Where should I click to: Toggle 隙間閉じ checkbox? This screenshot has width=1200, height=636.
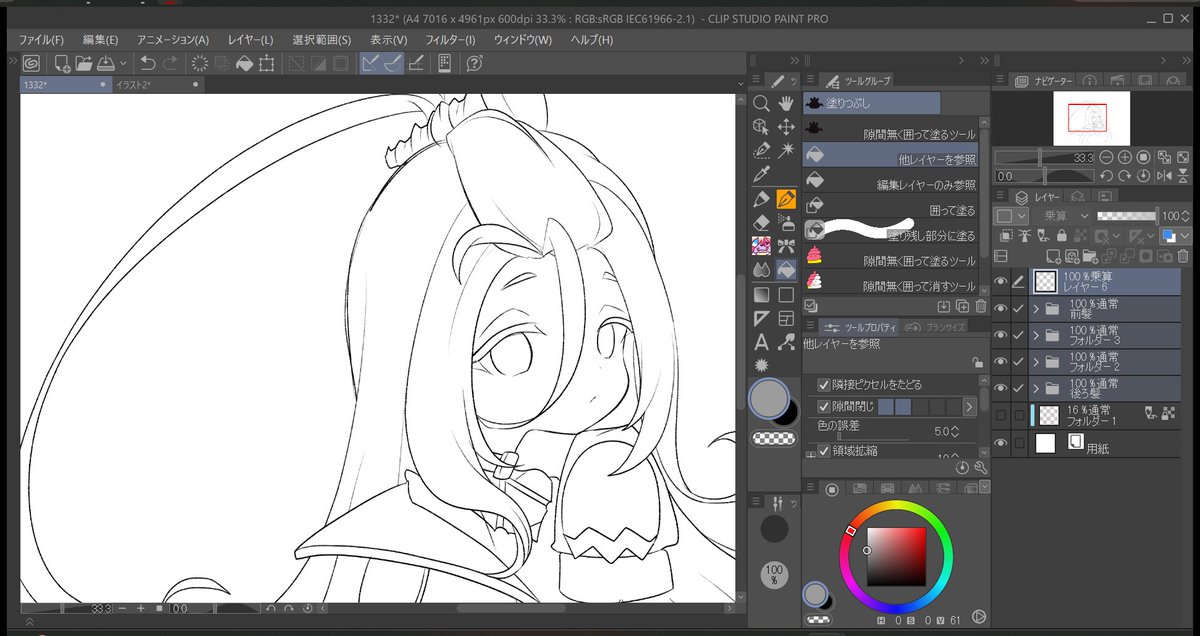tap(824, 407)
